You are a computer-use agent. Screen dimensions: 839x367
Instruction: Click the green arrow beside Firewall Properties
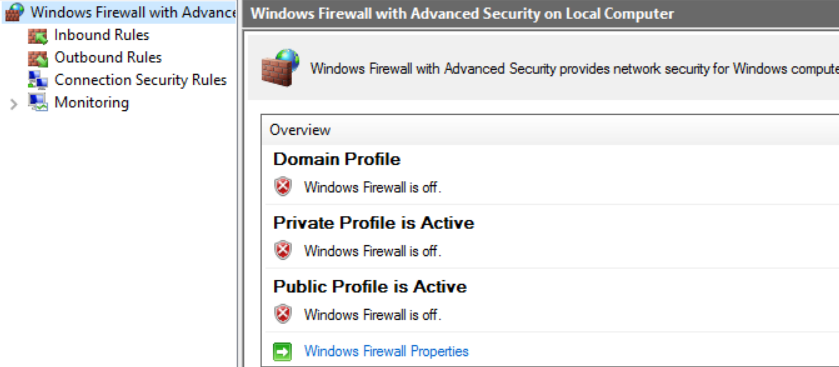click(283, 351)
